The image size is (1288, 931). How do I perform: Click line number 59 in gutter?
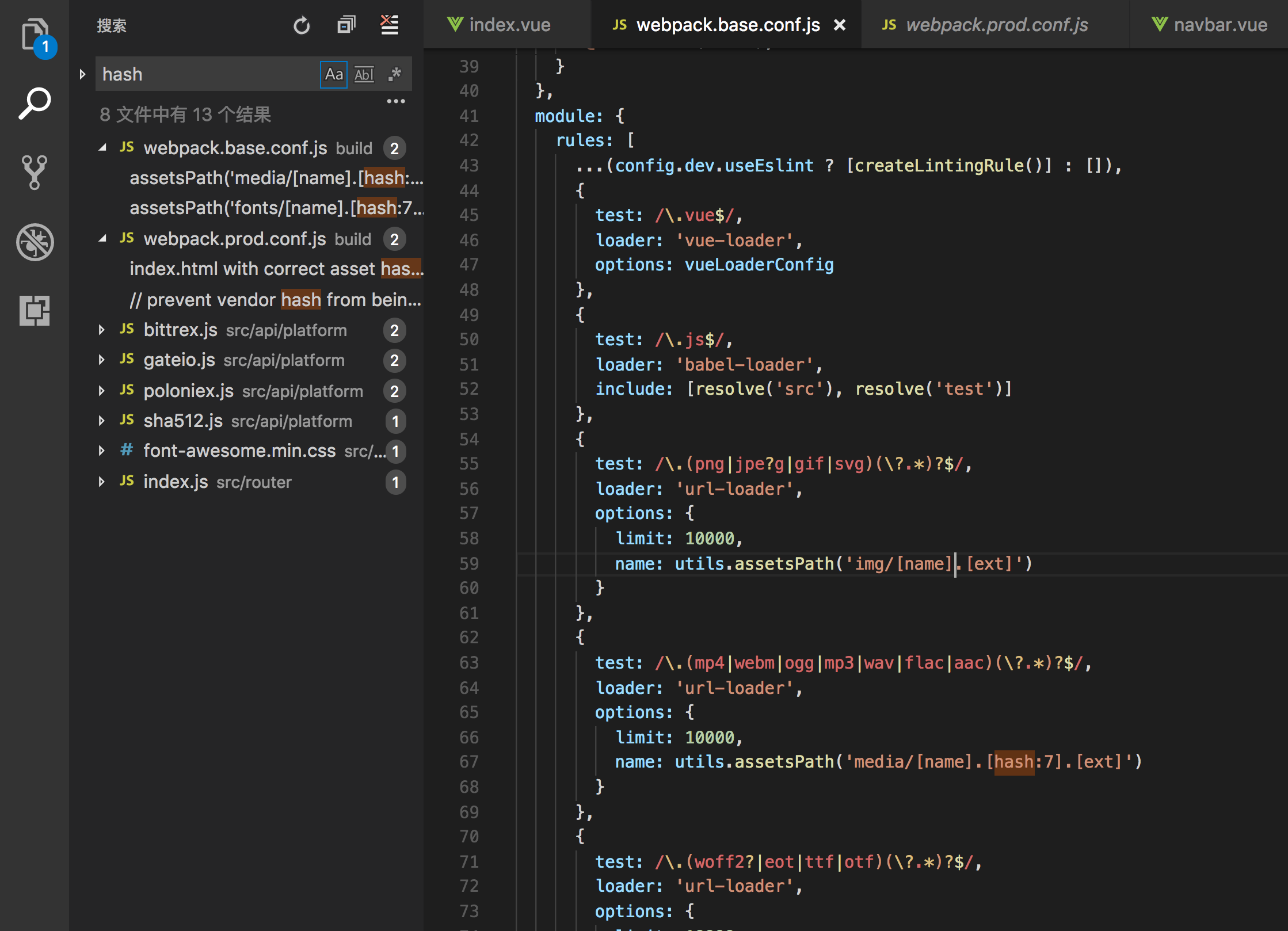469,563
